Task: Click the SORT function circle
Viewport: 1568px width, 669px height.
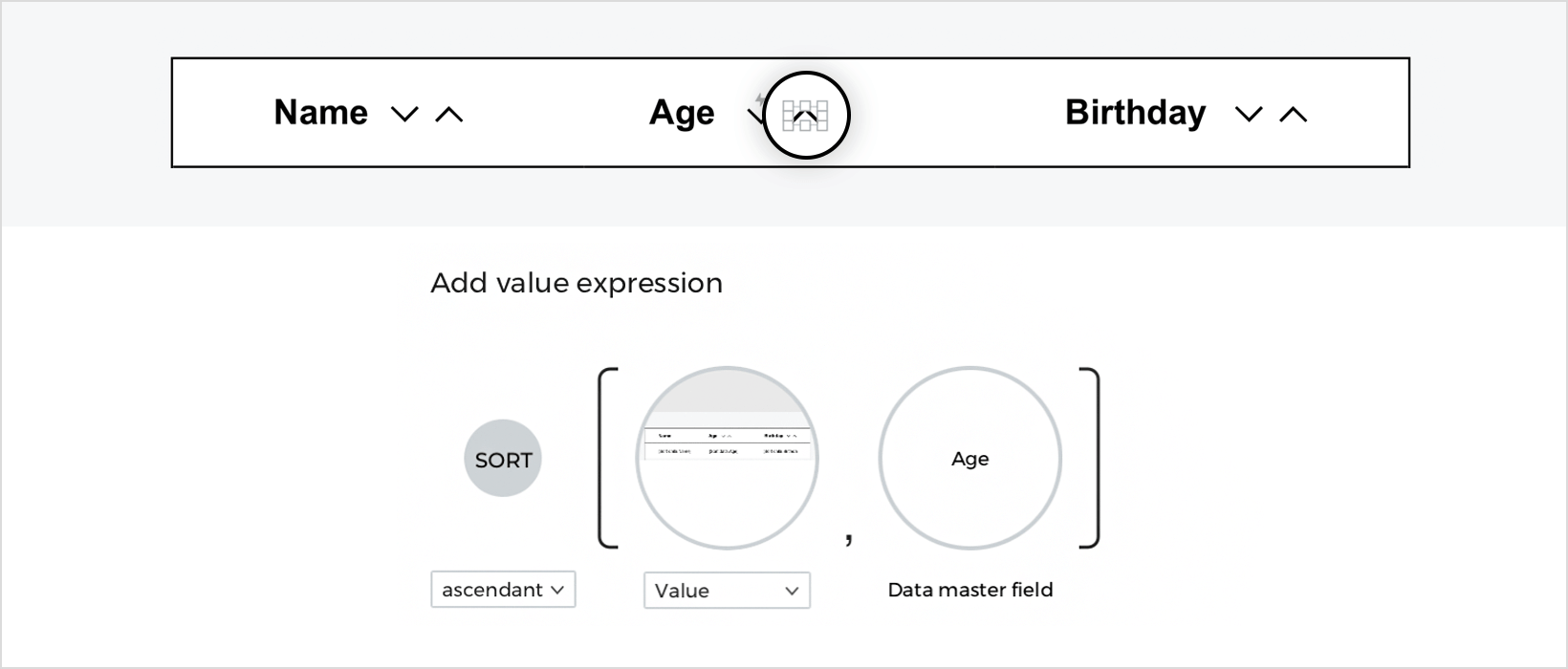Action: (503, 459)
